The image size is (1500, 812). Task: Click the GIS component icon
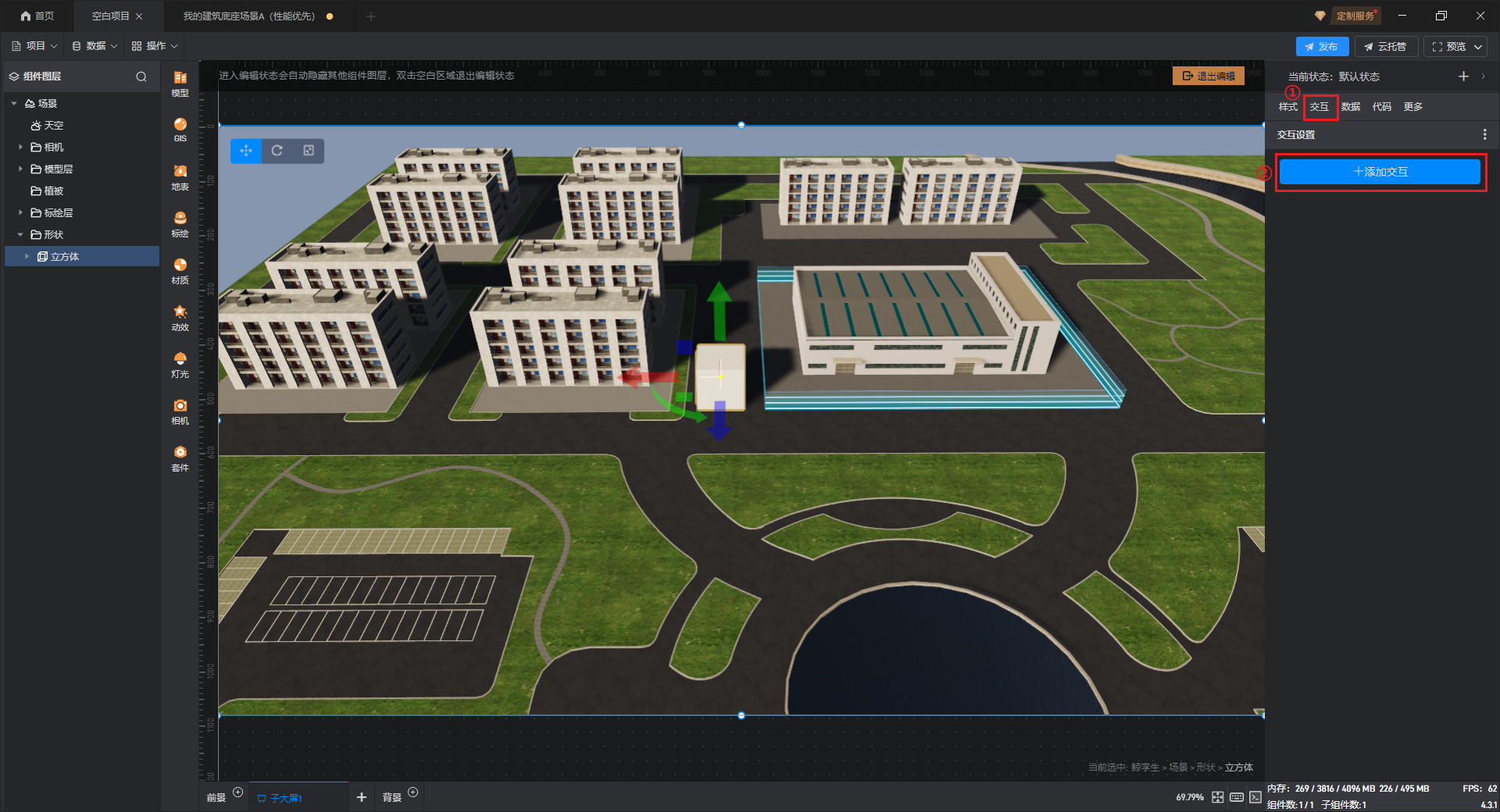[x=180, y=129]
